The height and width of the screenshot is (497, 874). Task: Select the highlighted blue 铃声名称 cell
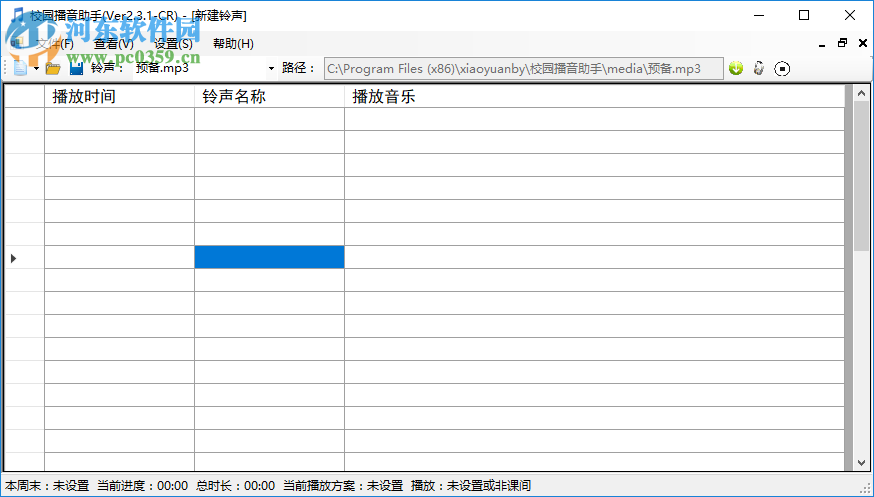point(269,257)
